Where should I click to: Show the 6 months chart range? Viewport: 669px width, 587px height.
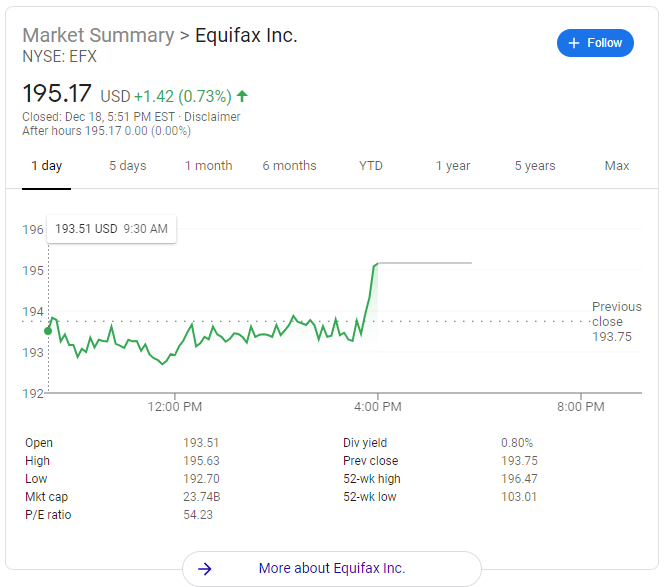[x=289, y=166]
